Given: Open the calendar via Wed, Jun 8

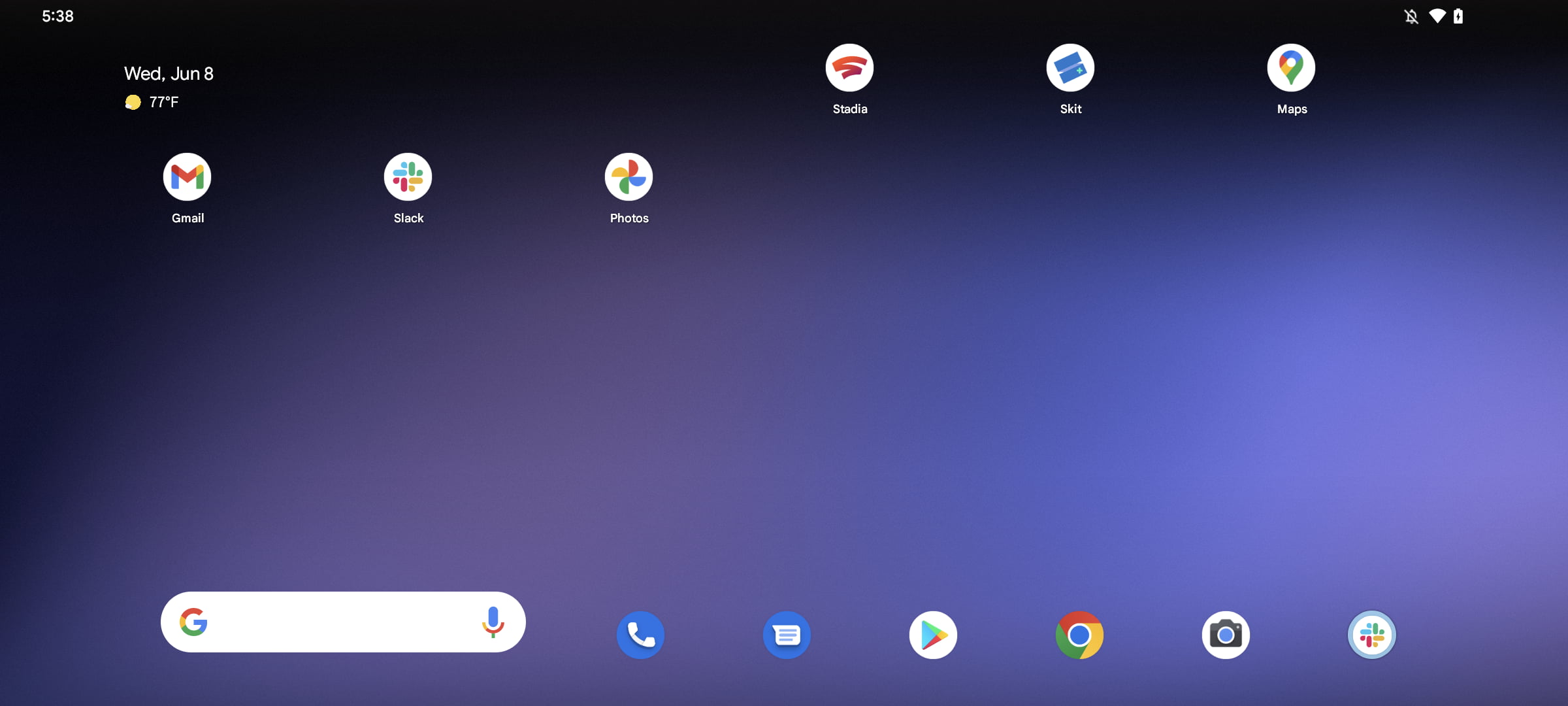Looking at the screenshot, I should 169,73.
